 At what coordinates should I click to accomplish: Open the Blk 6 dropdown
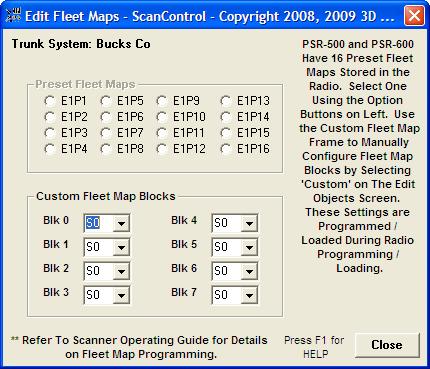(x=249, y=271)
